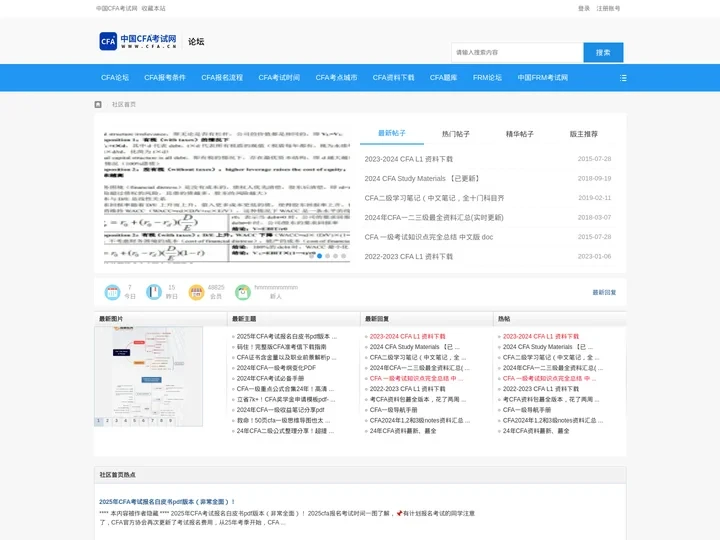This screenshot has height=540, width=720.
Task: Open 考CFA资料包最全版本 in 最新回复 column
Action: (418, 399)
